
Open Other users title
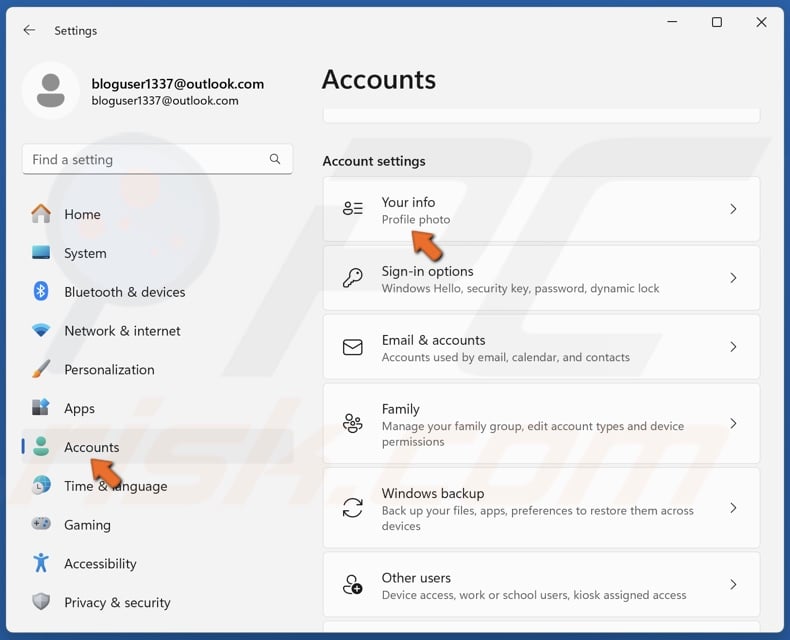pyautogui.click(x=416, y=578)
